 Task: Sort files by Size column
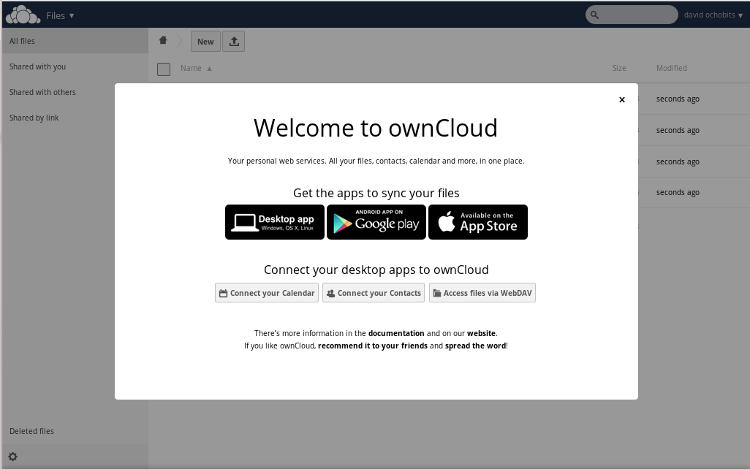619,68
